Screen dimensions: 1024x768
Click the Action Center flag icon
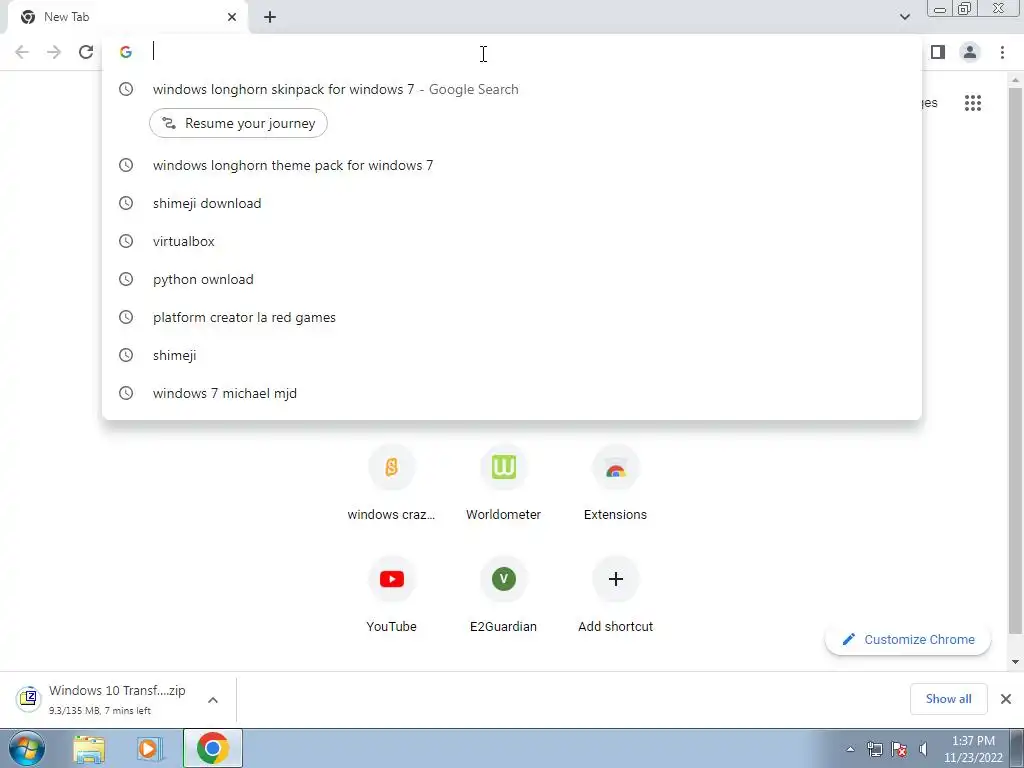pyautogui.click(x=899, y=749)
